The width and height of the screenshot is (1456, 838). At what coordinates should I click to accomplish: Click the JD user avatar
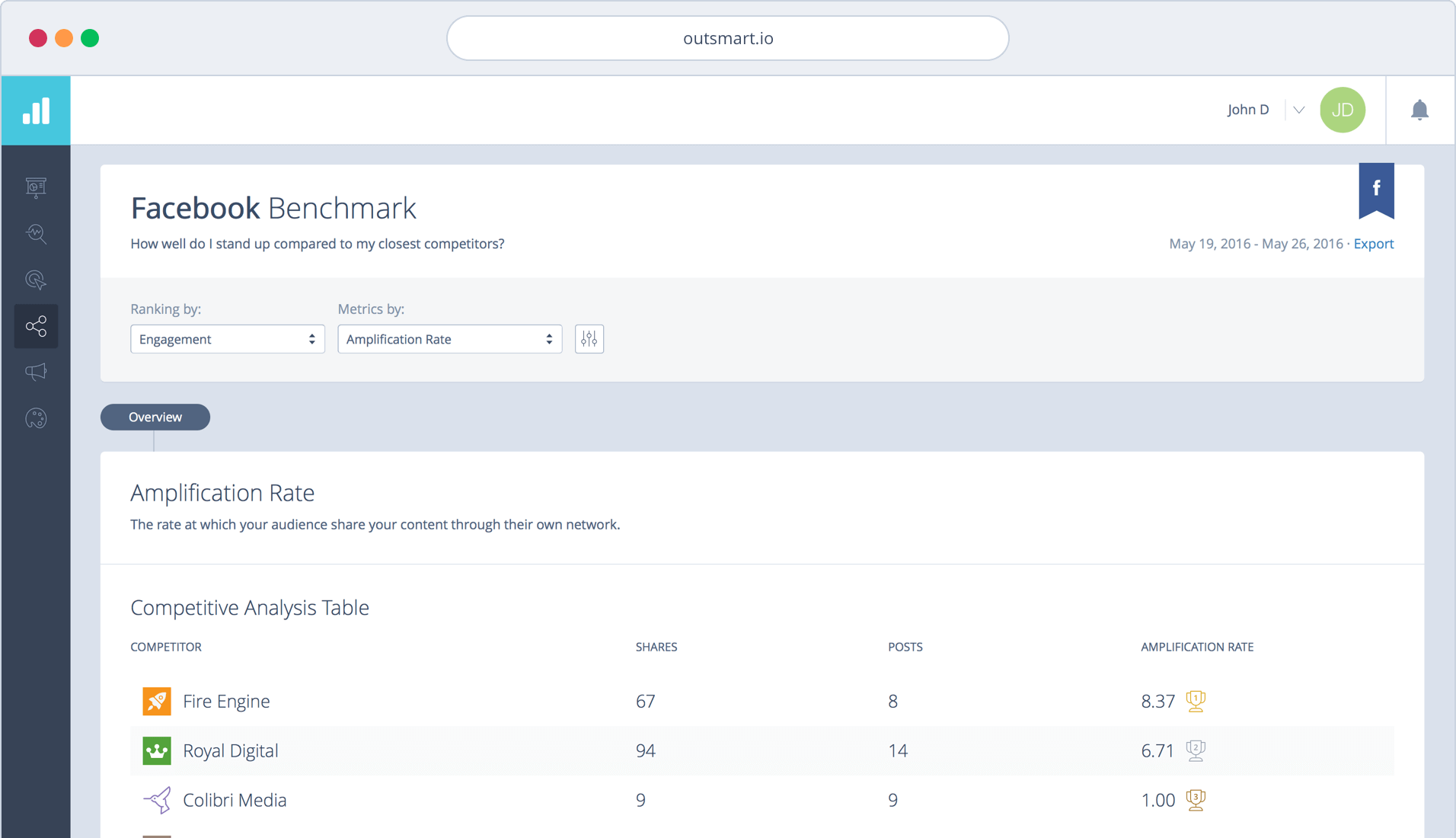pyautogui.click(x=1343, y=110)
